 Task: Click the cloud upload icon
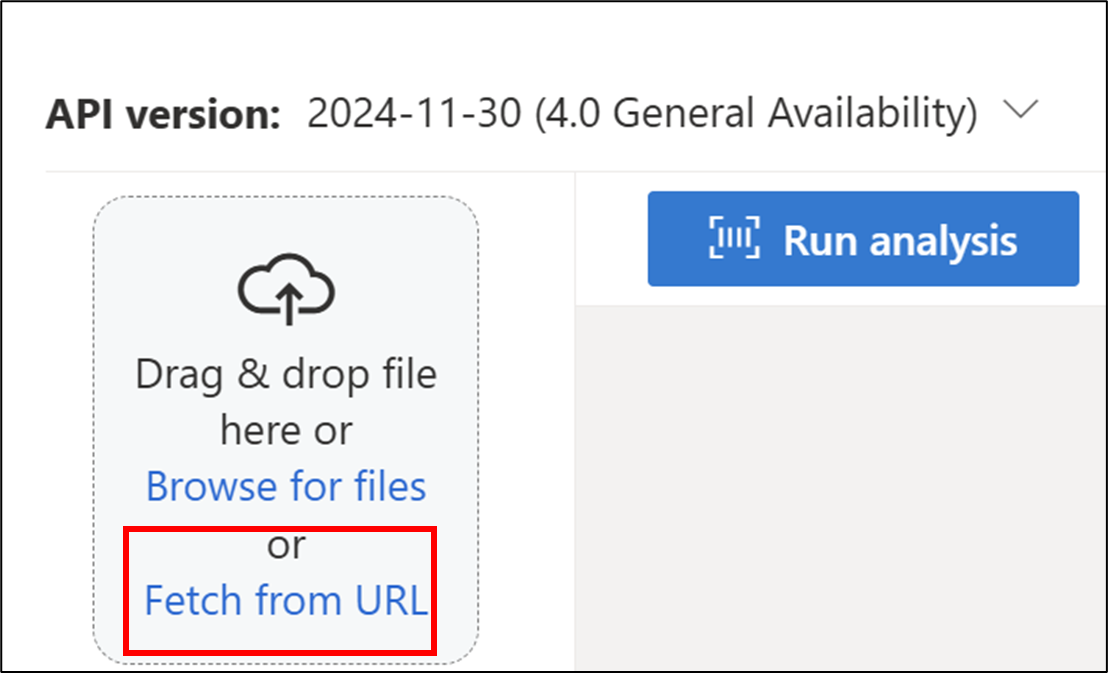(x=286, y=288)
